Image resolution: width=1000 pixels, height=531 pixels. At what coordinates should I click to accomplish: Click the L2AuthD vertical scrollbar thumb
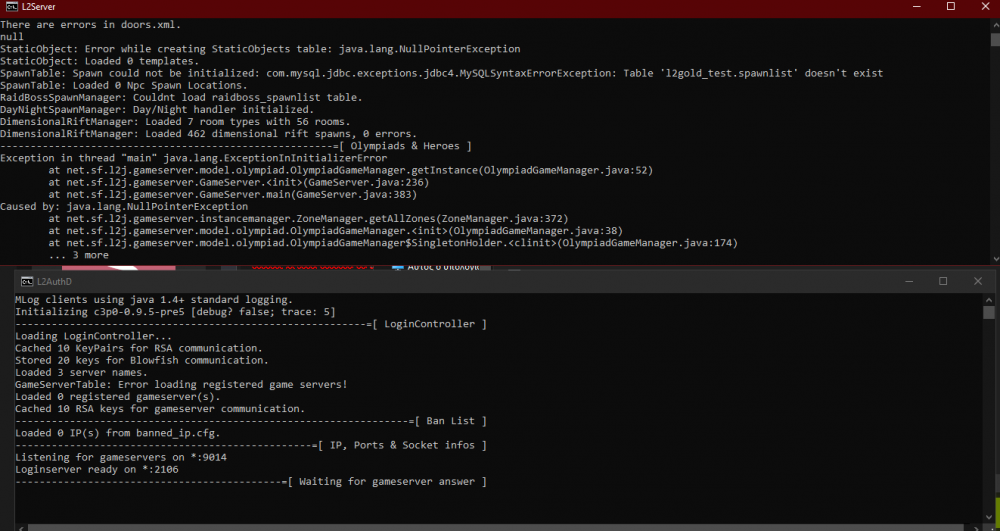[988, 313]
